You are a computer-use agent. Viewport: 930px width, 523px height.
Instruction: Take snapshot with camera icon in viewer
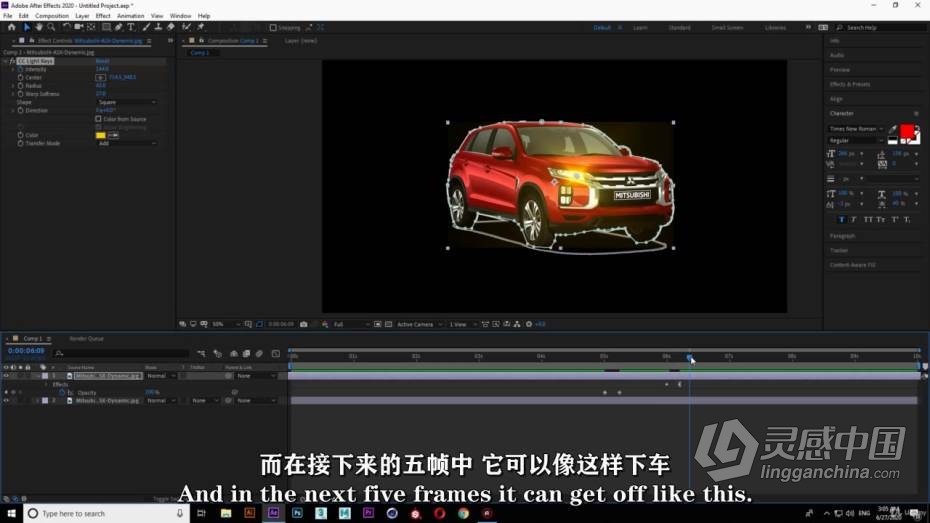tap(304, 324)
